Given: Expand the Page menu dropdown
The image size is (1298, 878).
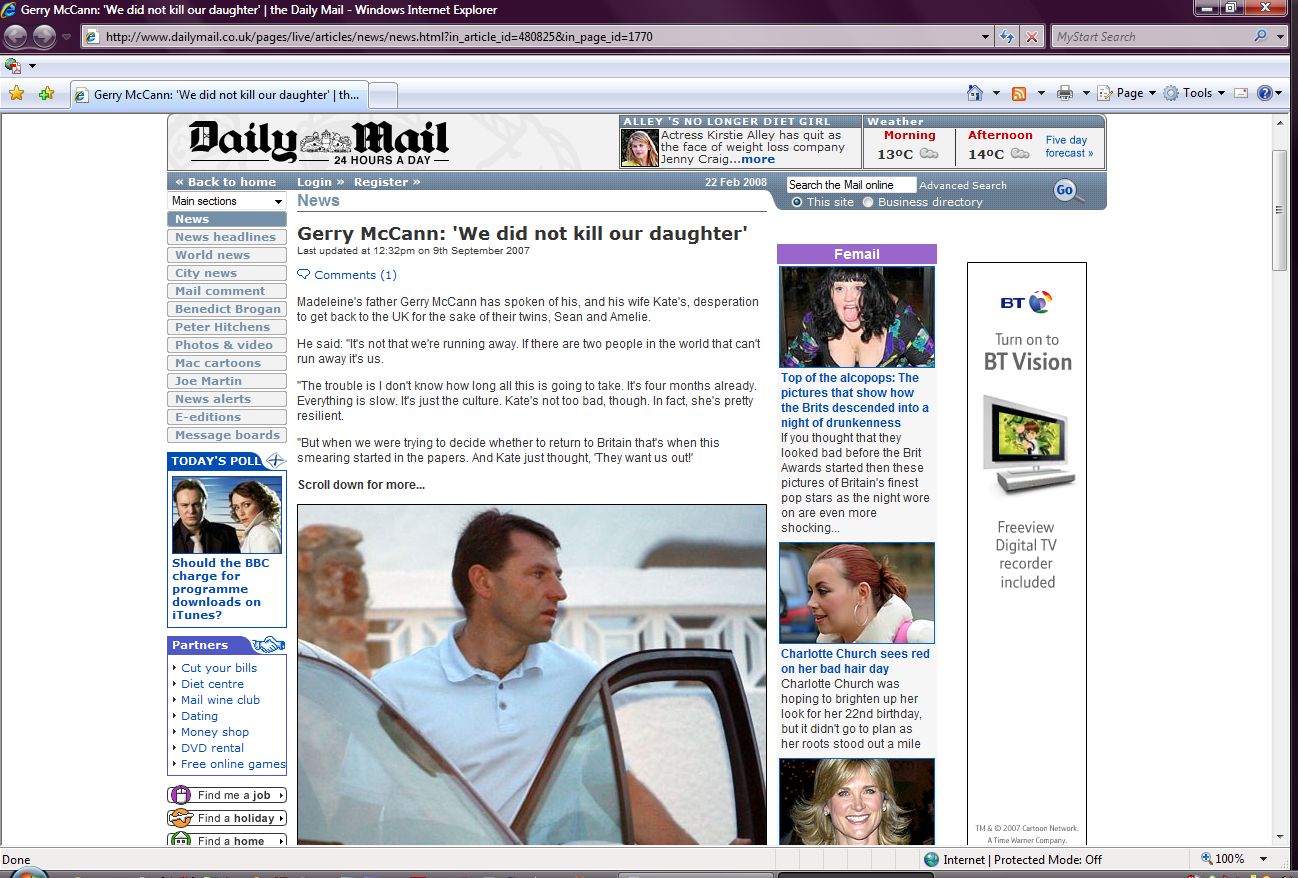Looking at the screenshot, I should pyautogui.click(x=1127, y=93).
